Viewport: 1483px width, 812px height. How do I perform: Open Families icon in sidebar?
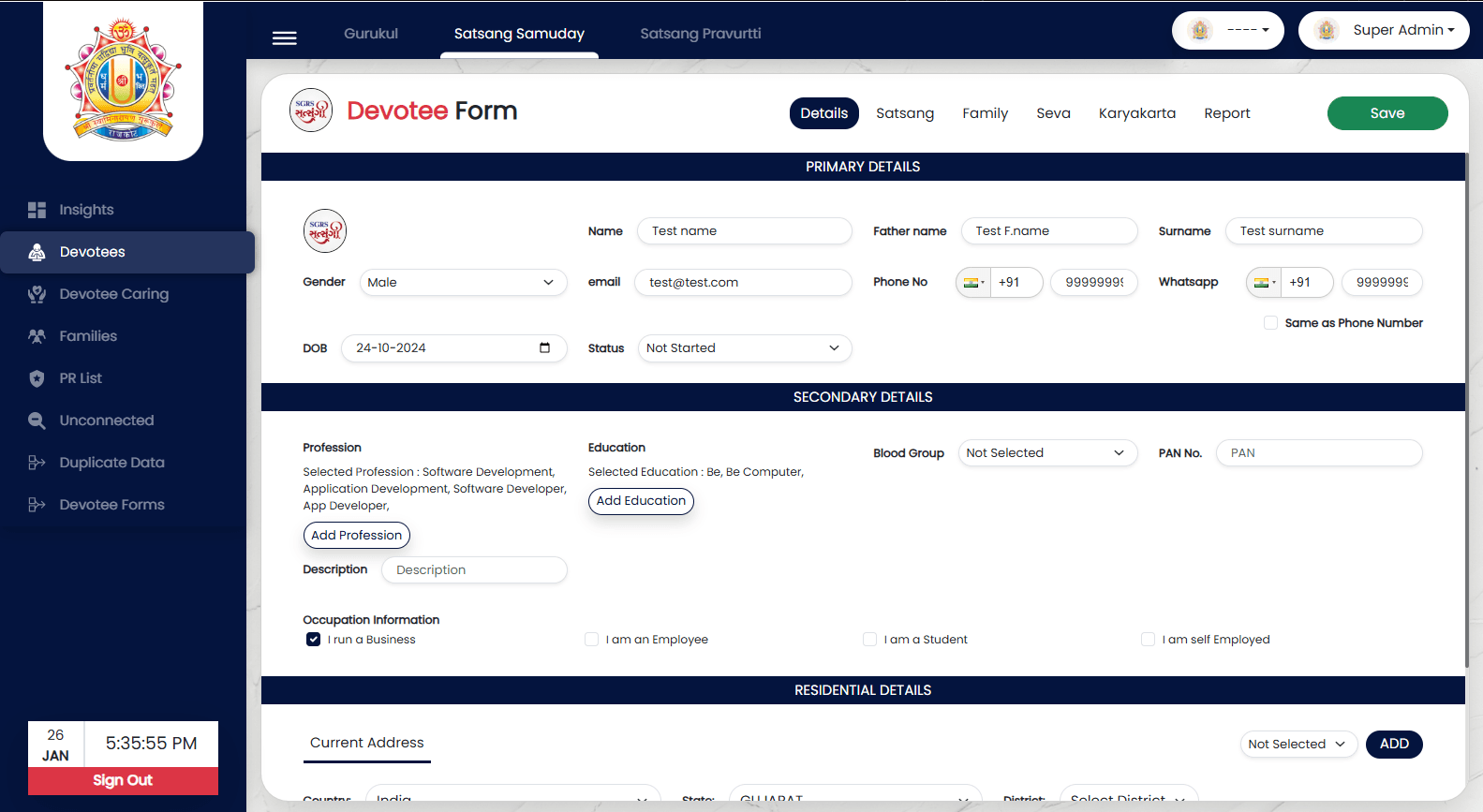[x=37, y=336]
